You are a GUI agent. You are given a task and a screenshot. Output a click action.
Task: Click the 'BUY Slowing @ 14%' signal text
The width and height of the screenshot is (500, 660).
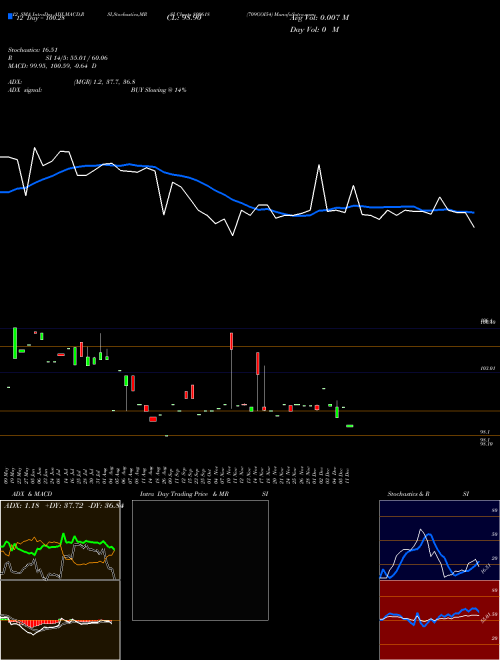[158, 90]
